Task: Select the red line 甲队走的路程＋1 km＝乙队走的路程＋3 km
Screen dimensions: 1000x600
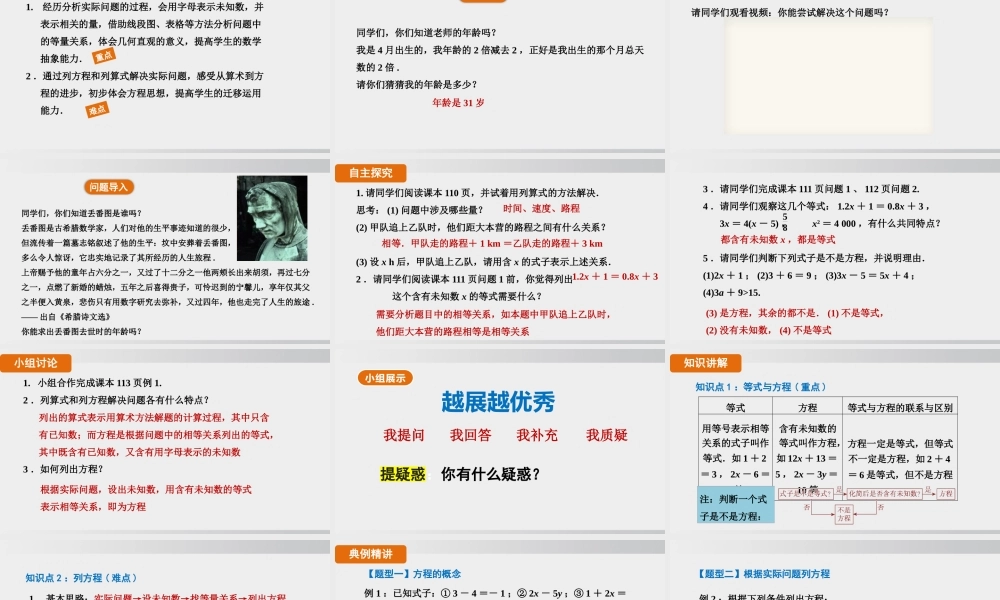Action: click(x=492, y=243)
